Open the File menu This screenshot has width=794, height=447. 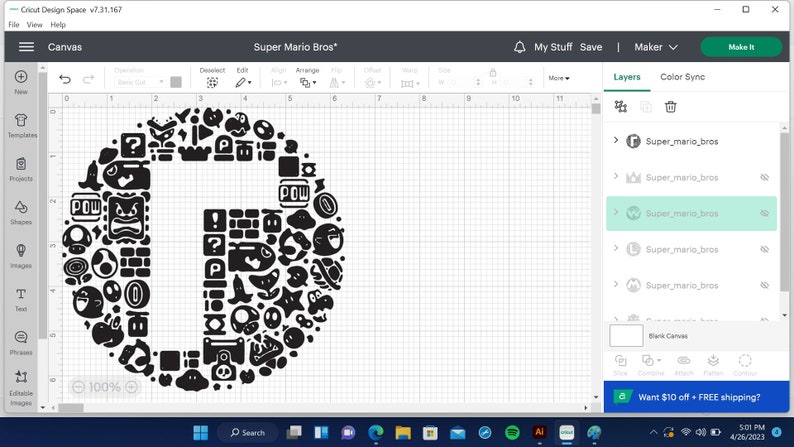[x=14, y=24]
